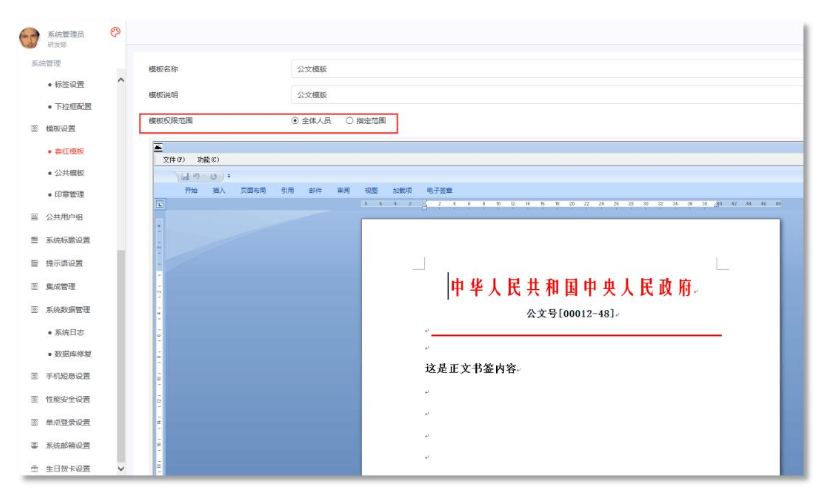Open 系统日志 in the sidebar
814x492 pixels.
[69, 332]
